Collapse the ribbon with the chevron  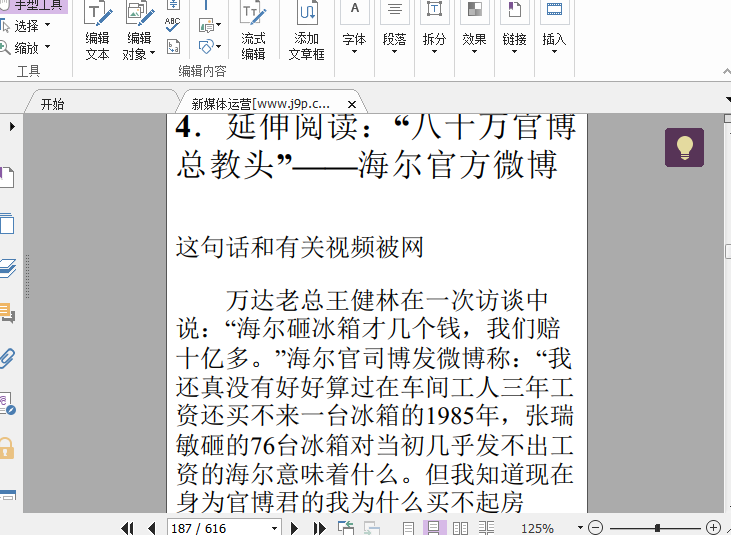click(x=726, y=71)
